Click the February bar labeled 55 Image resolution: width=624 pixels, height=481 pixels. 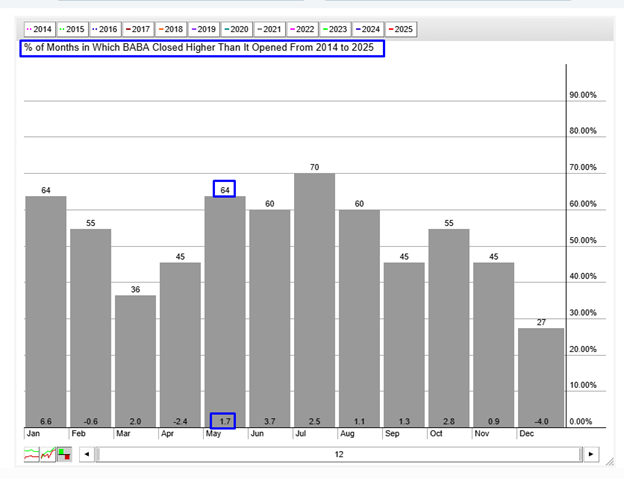click(91, 328)
